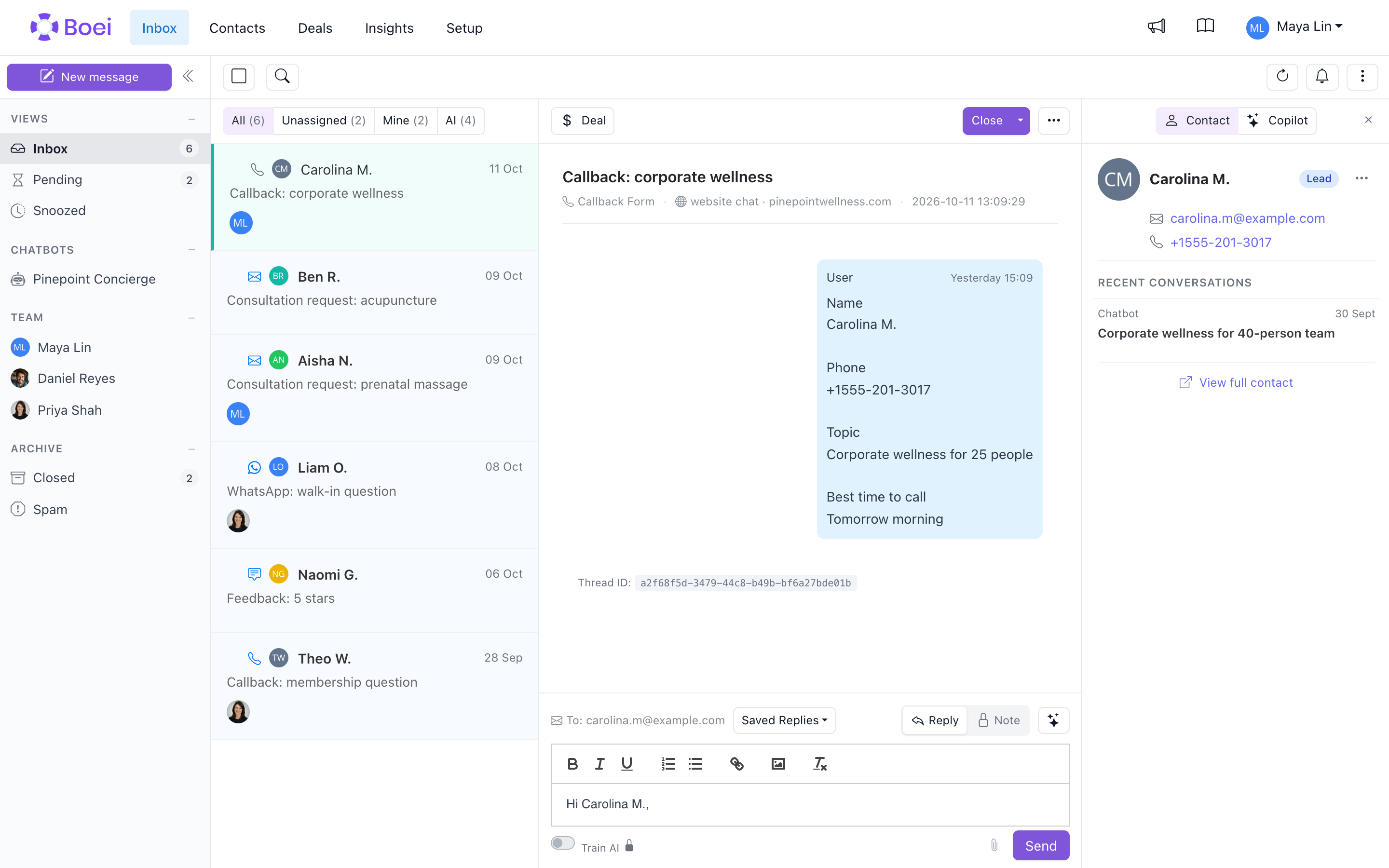Screen dimensions: 1389x868
Task: Open the documentation book icon
Action: (x=1205, y=27)
